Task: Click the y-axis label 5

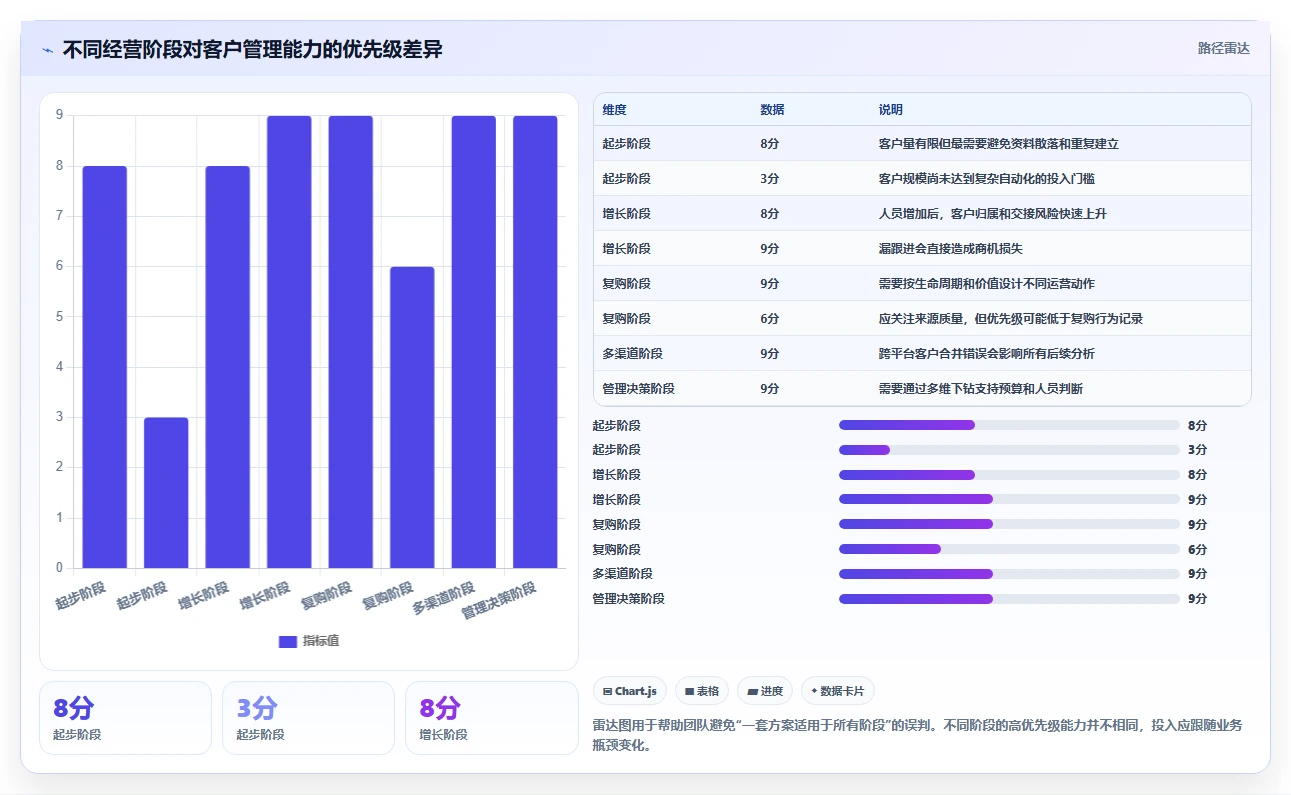Action: click(60, 316)
